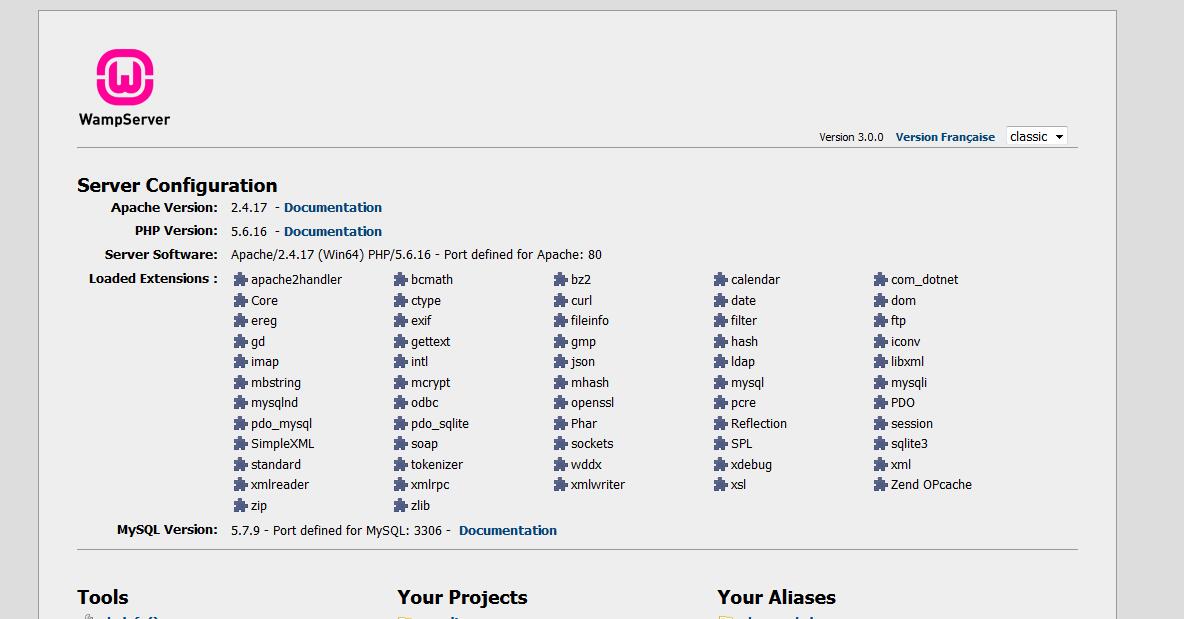
Task: Select the 'Reflection' extension text
Action: click(759, 423)
